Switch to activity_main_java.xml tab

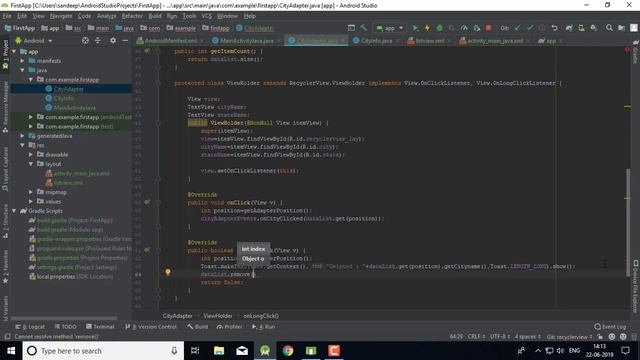click(495, 41)
